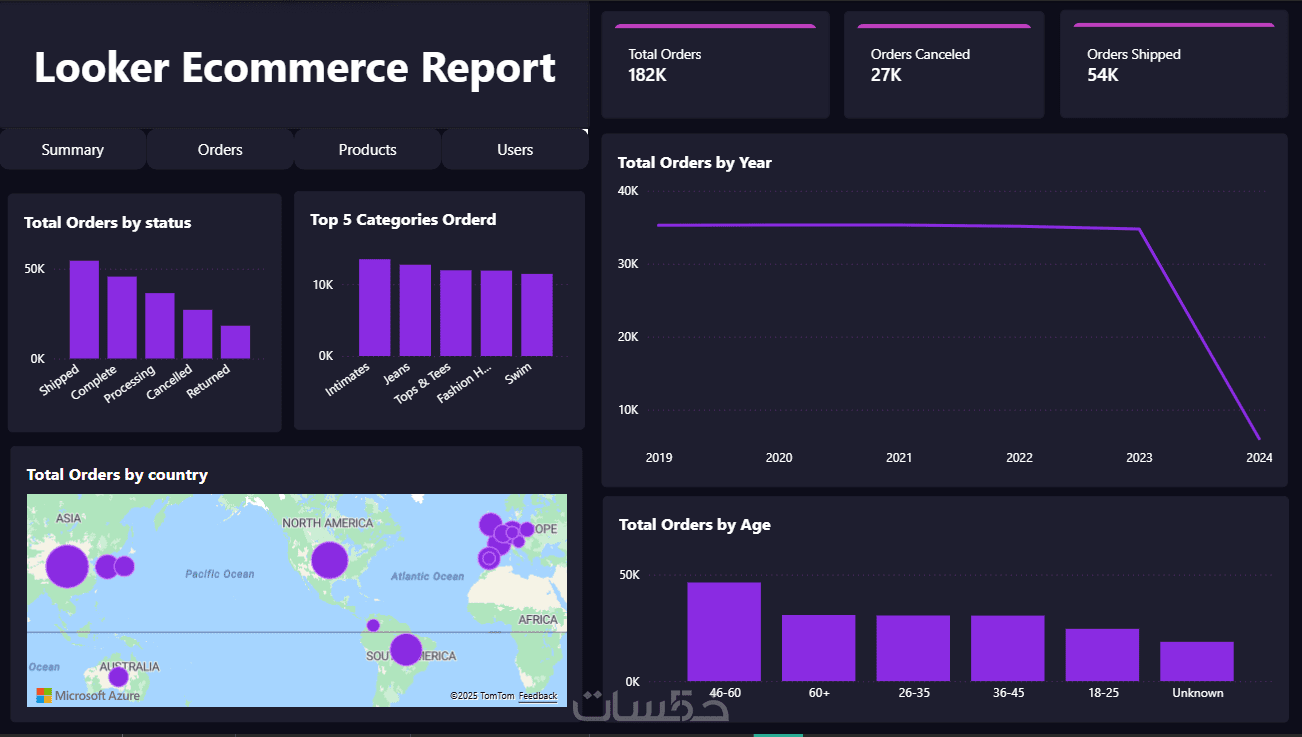Screen dimensions: 1302x737
Task: Click the 36-45 bar in the age chart
Action: coord(1008,648)
